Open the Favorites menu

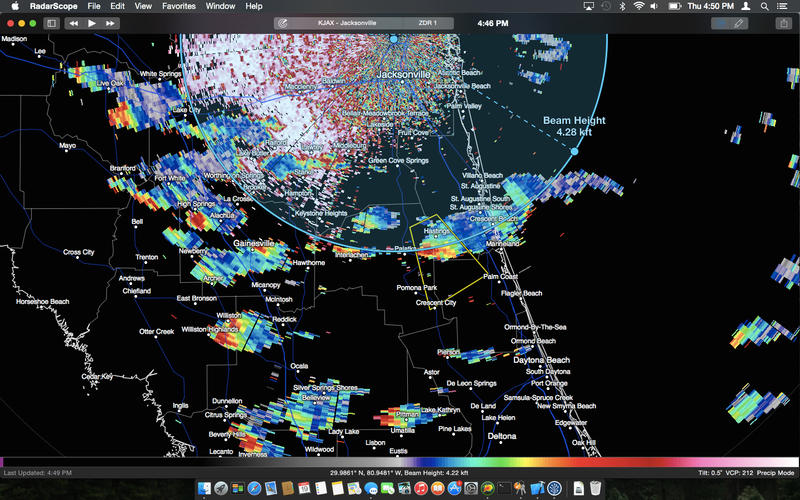(x=179, y=6)
